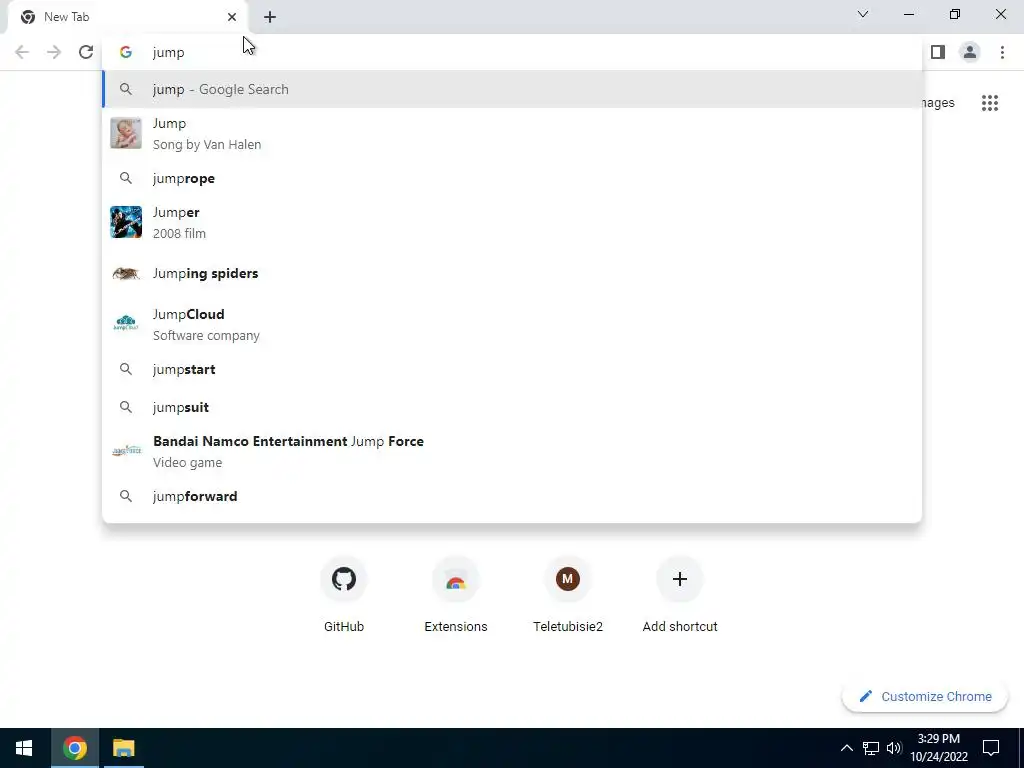Click the browser back arrow
Screen dimensions: 1024x768
tap(22, 52)
